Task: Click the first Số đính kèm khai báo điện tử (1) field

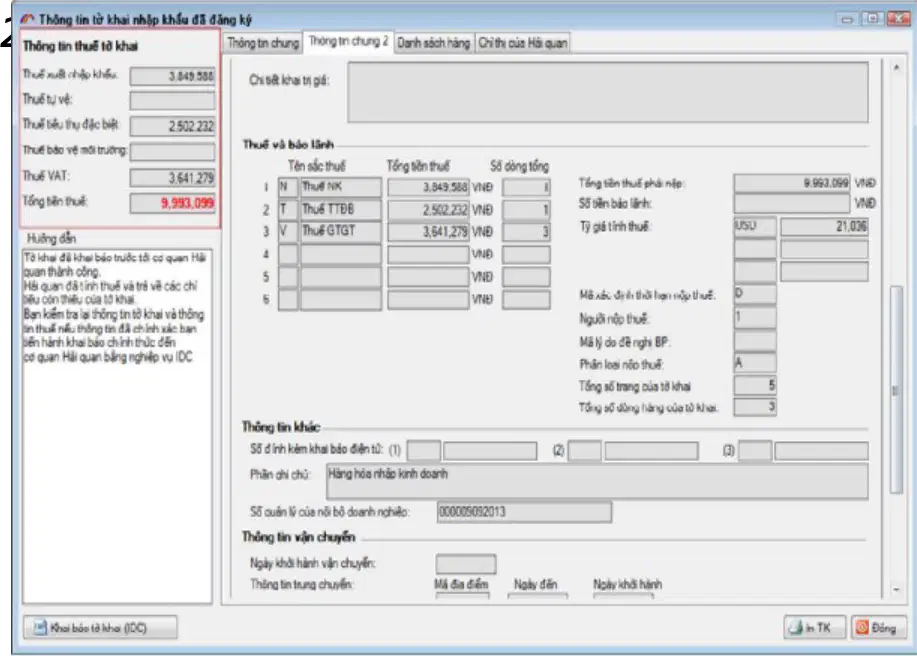Action: coord(423,451)
